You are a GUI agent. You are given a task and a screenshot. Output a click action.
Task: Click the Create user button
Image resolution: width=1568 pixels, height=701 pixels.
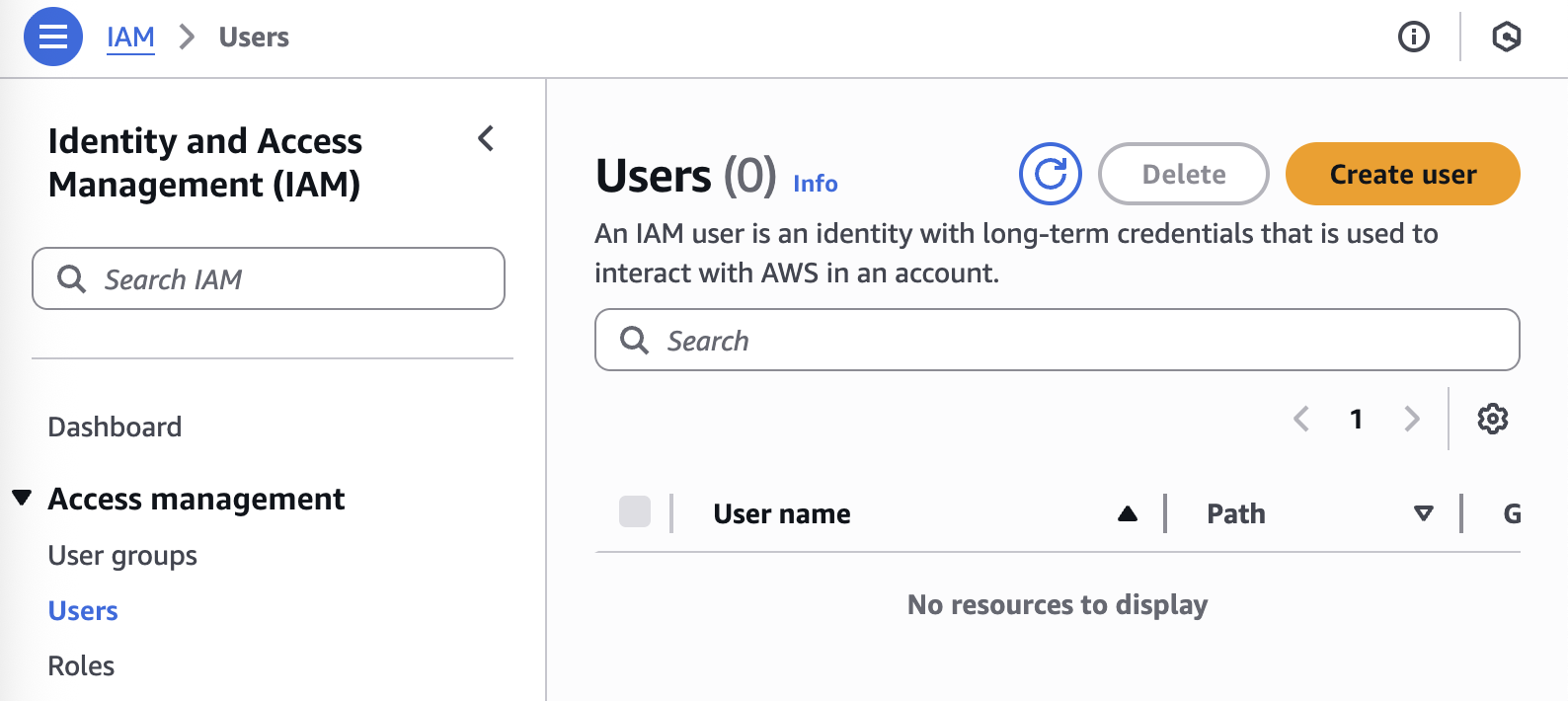coord(1402,174)
